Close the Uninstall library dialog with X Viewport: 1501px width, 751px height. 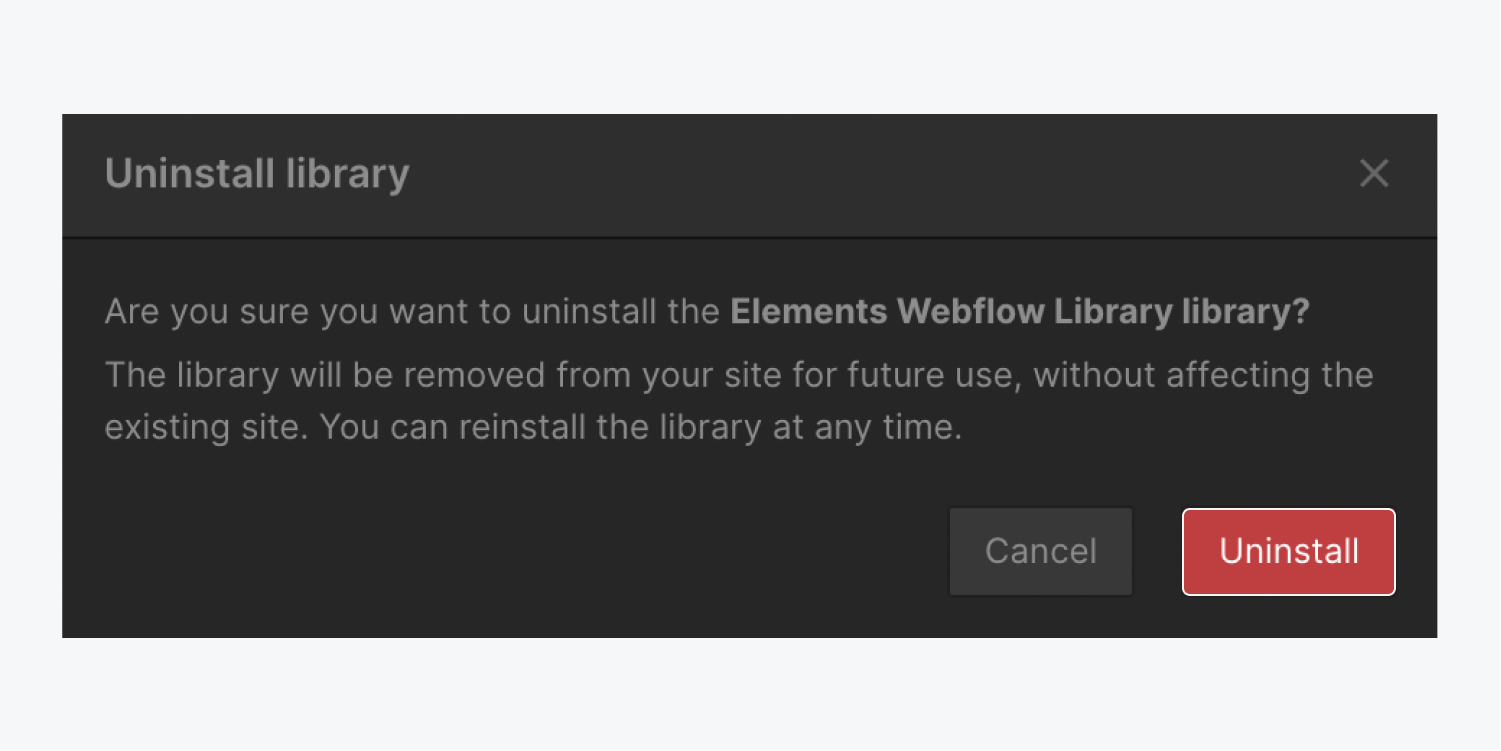pos(1374,174)
